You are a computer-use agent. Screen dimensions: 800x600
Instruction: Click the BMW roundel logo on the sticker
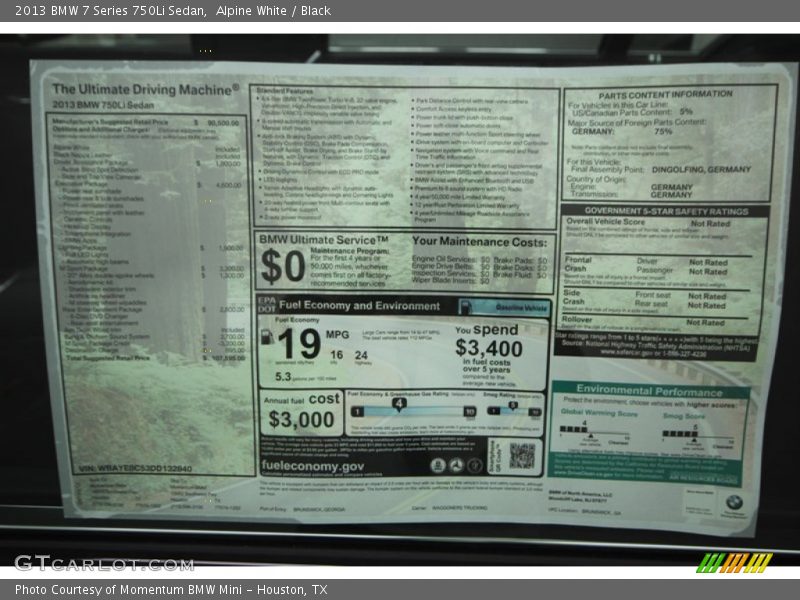(x=734, y=502)
